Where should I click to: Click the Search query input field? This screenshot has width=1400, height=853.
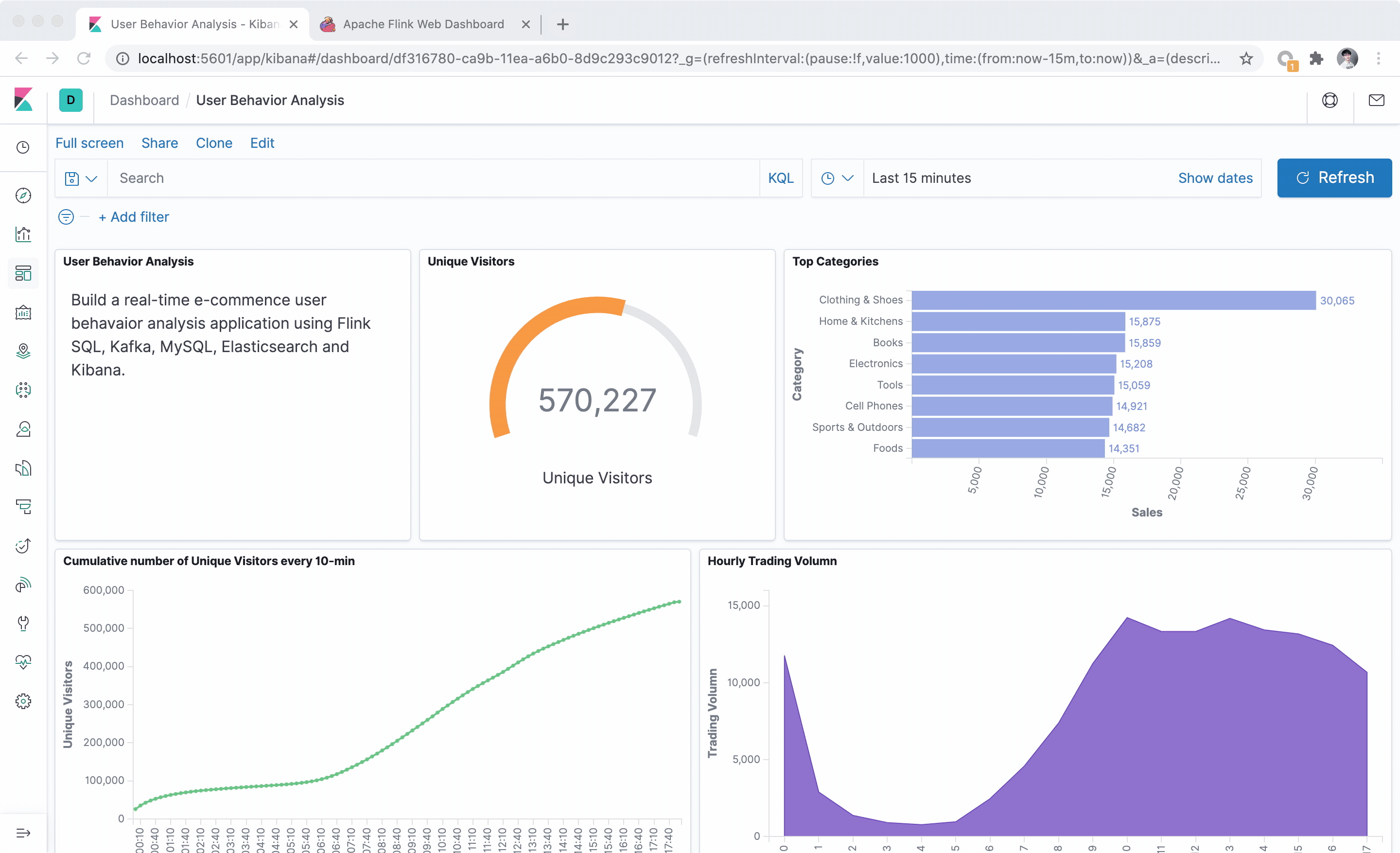pyautogui.click(x=432, y=178)
